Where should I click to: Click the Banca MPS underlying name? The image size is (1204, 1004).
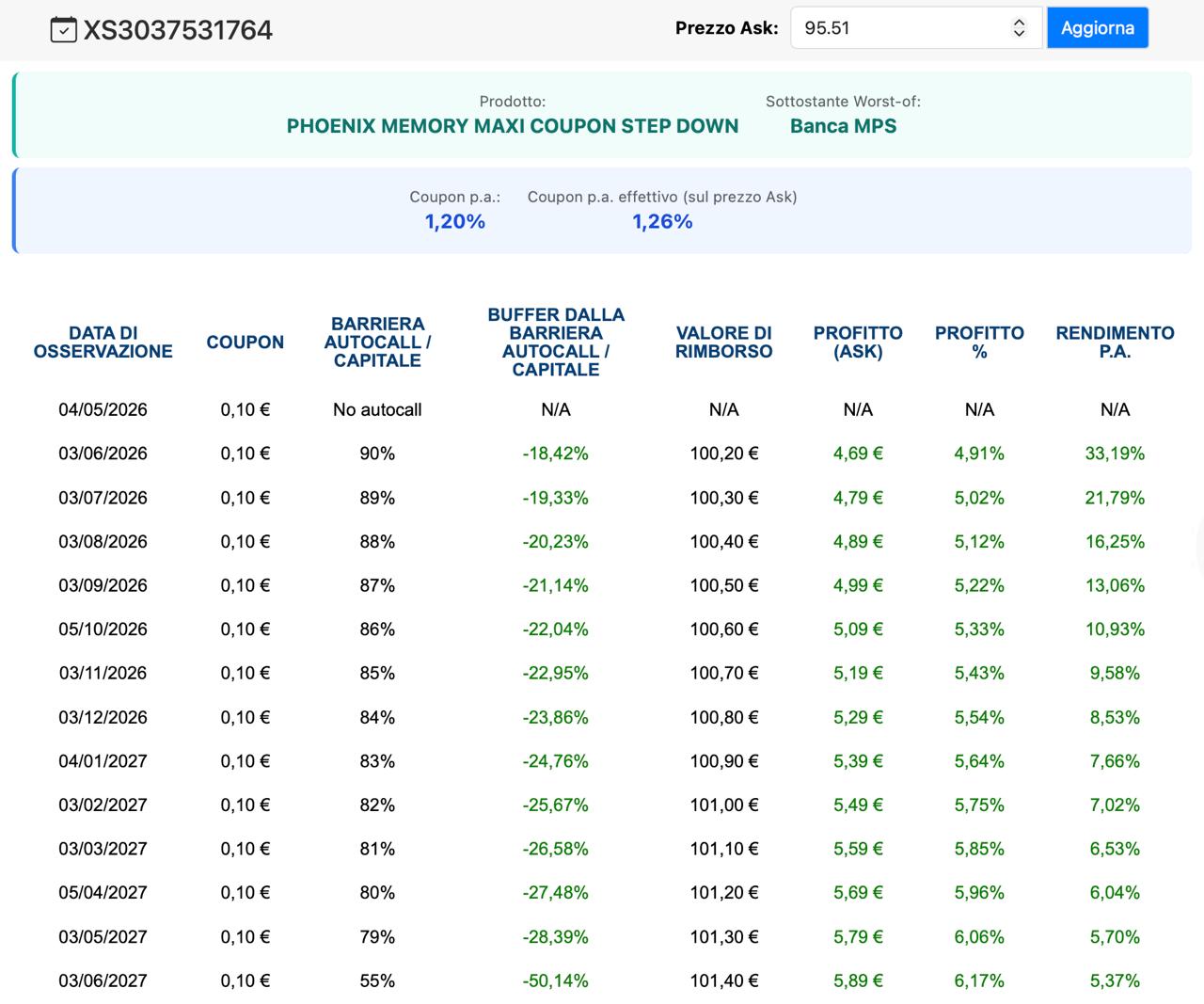[843, 126]
